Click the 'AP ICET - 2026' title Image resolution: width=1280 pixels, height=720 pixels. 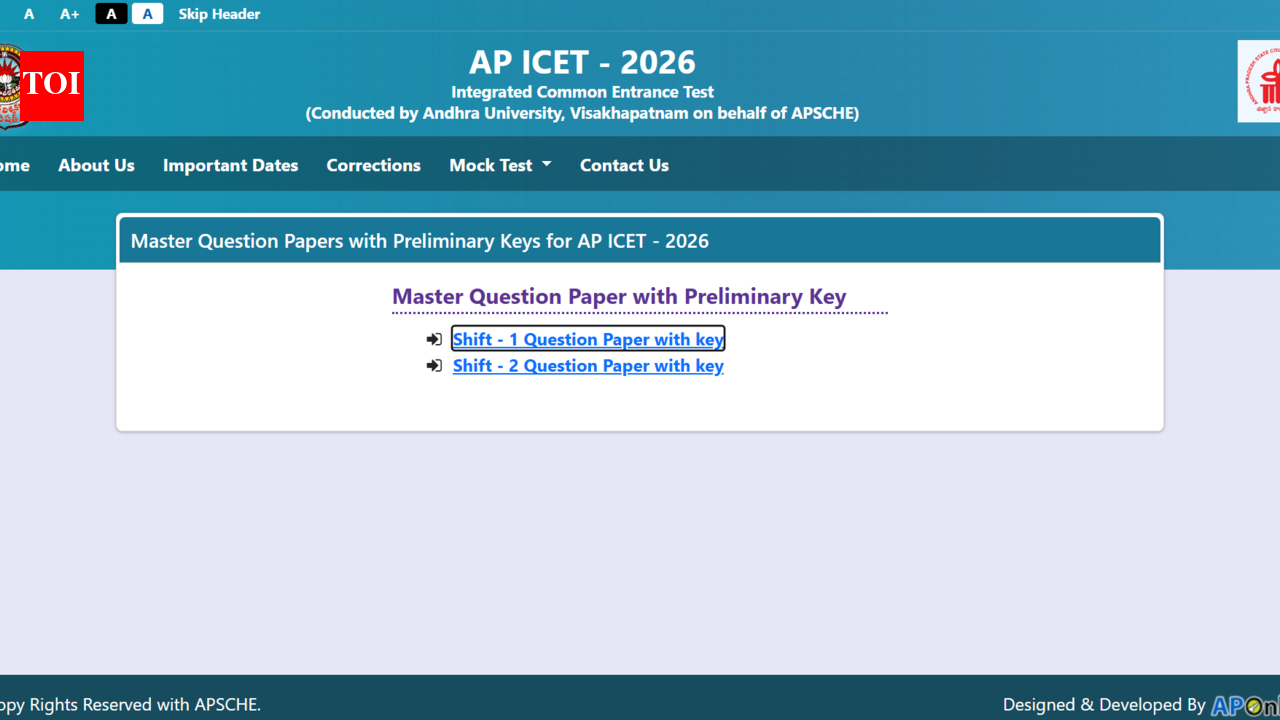click(x=582, y=62)
